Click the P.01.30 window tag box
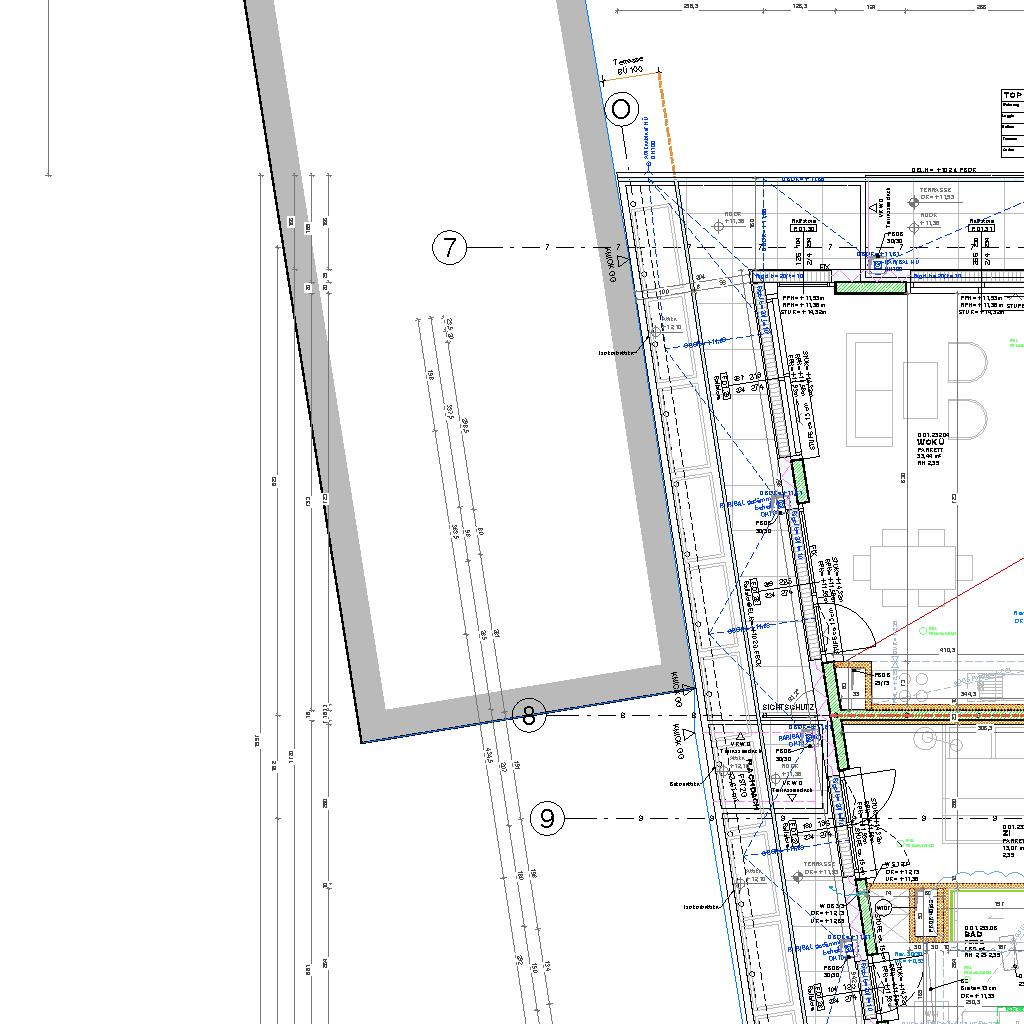The width and height of the screenshot is (1024, 1024). click(x=803, y=228)
